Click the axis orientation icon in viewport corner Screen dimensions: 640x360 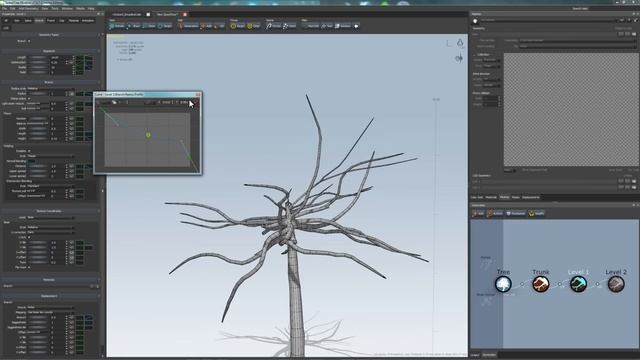(449, 43)
